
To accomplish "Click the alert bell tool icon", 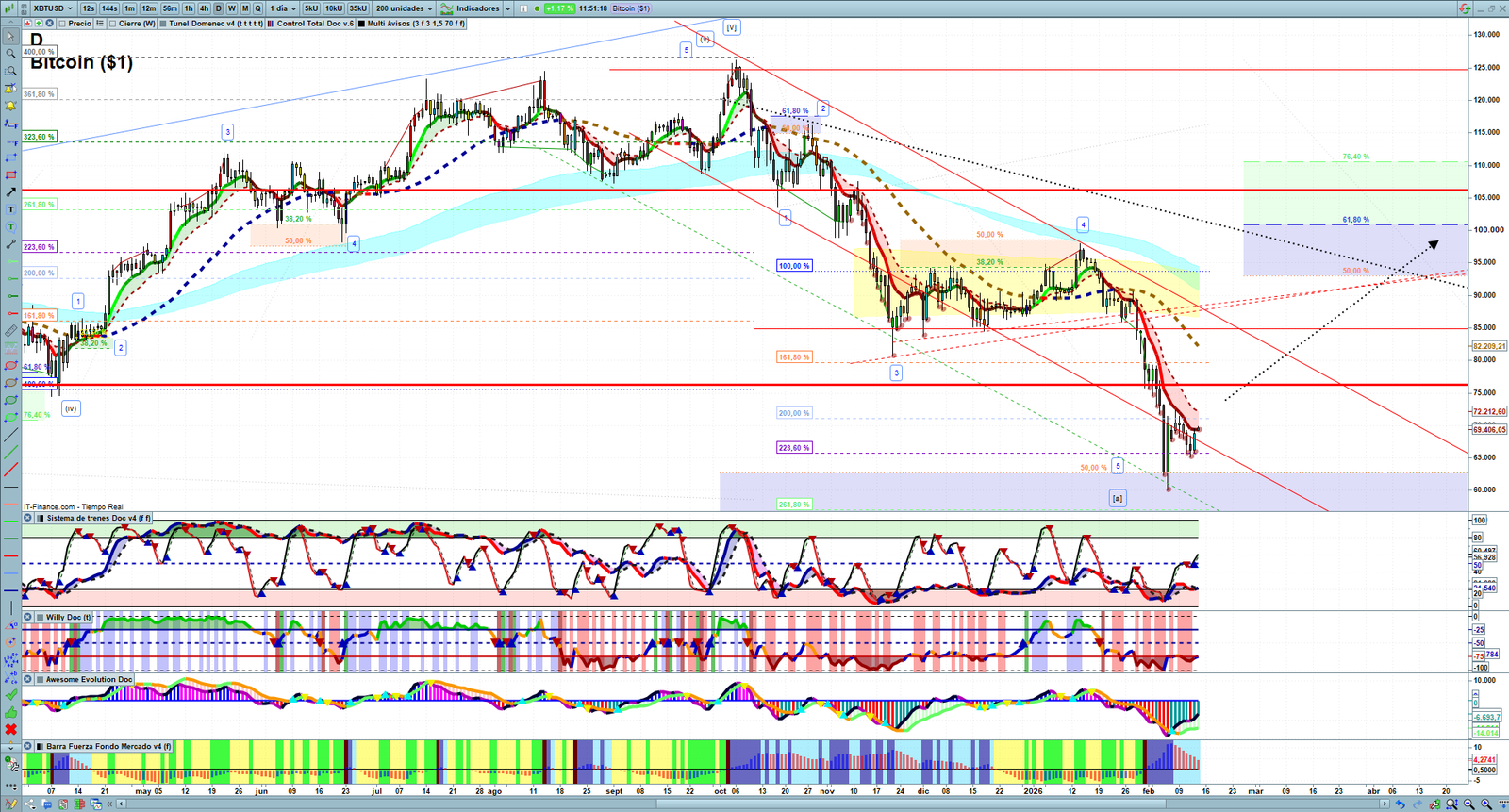I will pyautogui.click(x=10, y=106).
